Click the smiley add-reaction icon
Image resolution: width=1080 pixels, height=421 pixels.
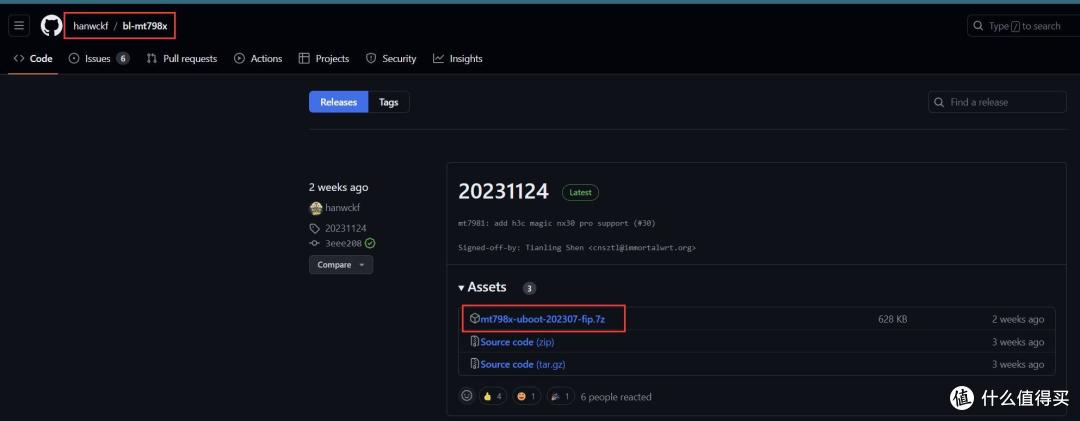pyautogui.click(x=466, y=396)
